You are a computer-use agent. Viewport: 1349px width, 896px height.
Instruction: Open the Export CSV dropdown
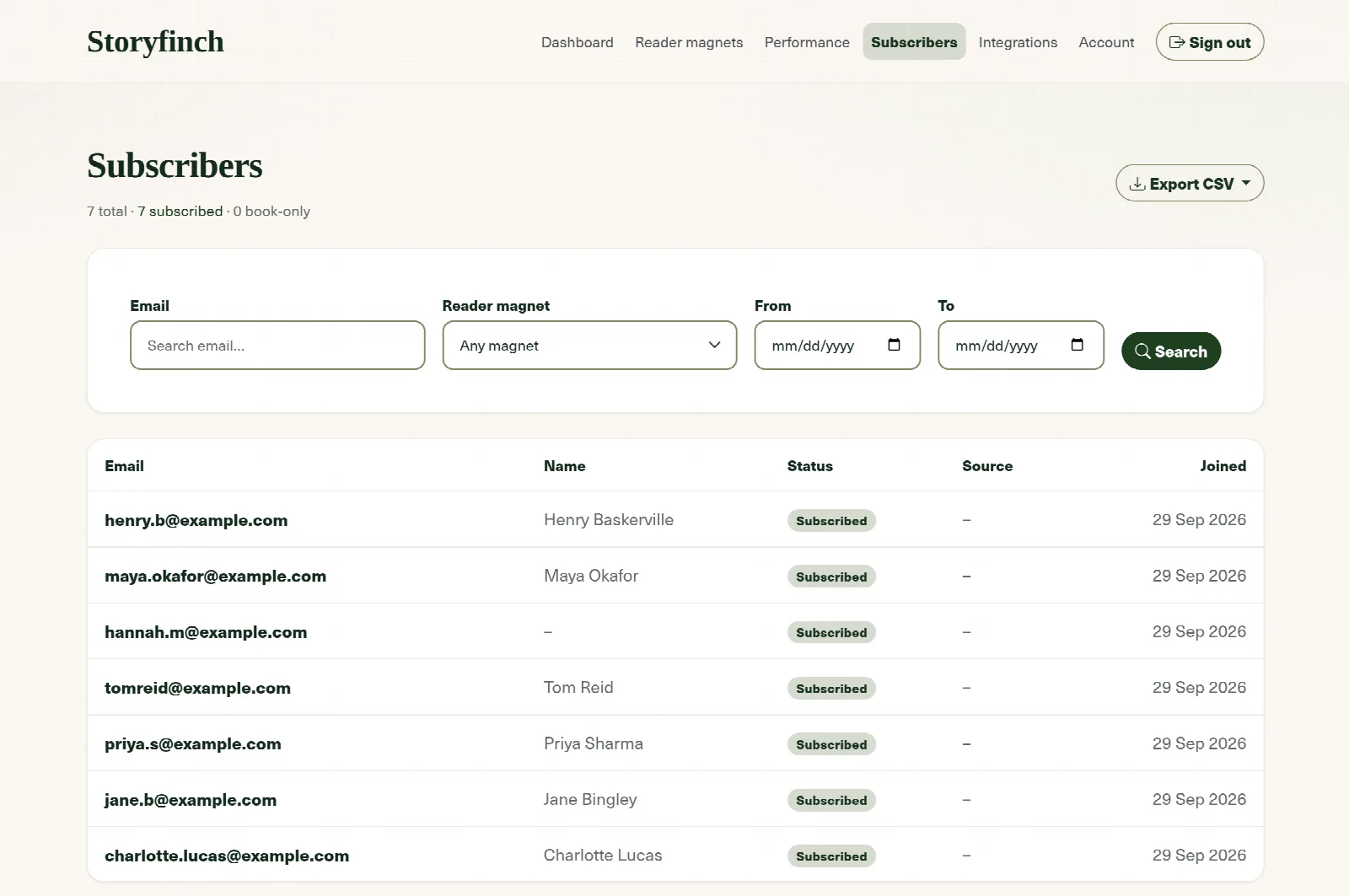coord(1190,183)
